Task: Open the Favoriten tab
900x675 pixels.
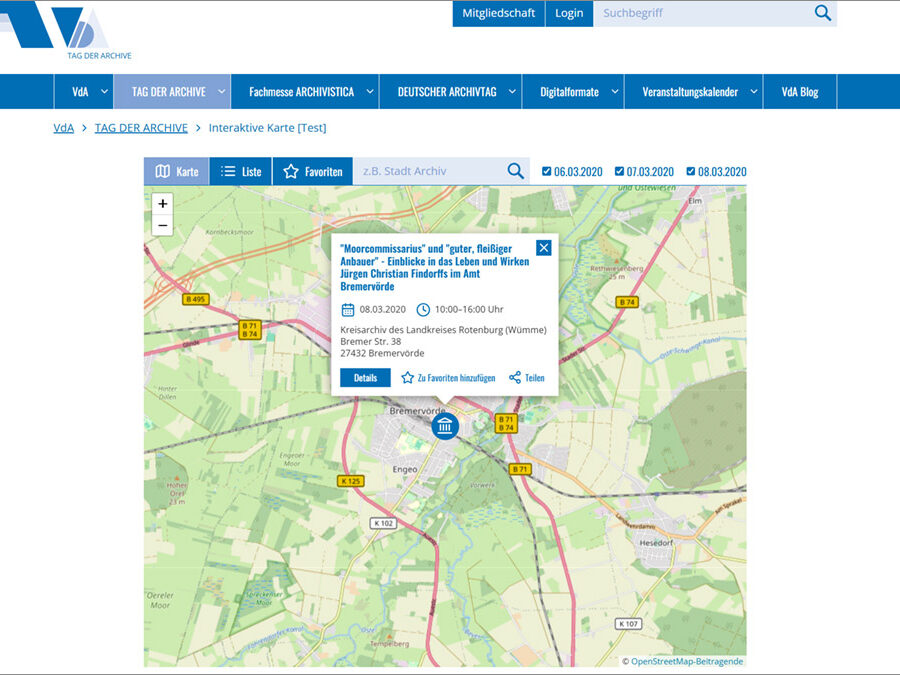Action: point(313,171)
